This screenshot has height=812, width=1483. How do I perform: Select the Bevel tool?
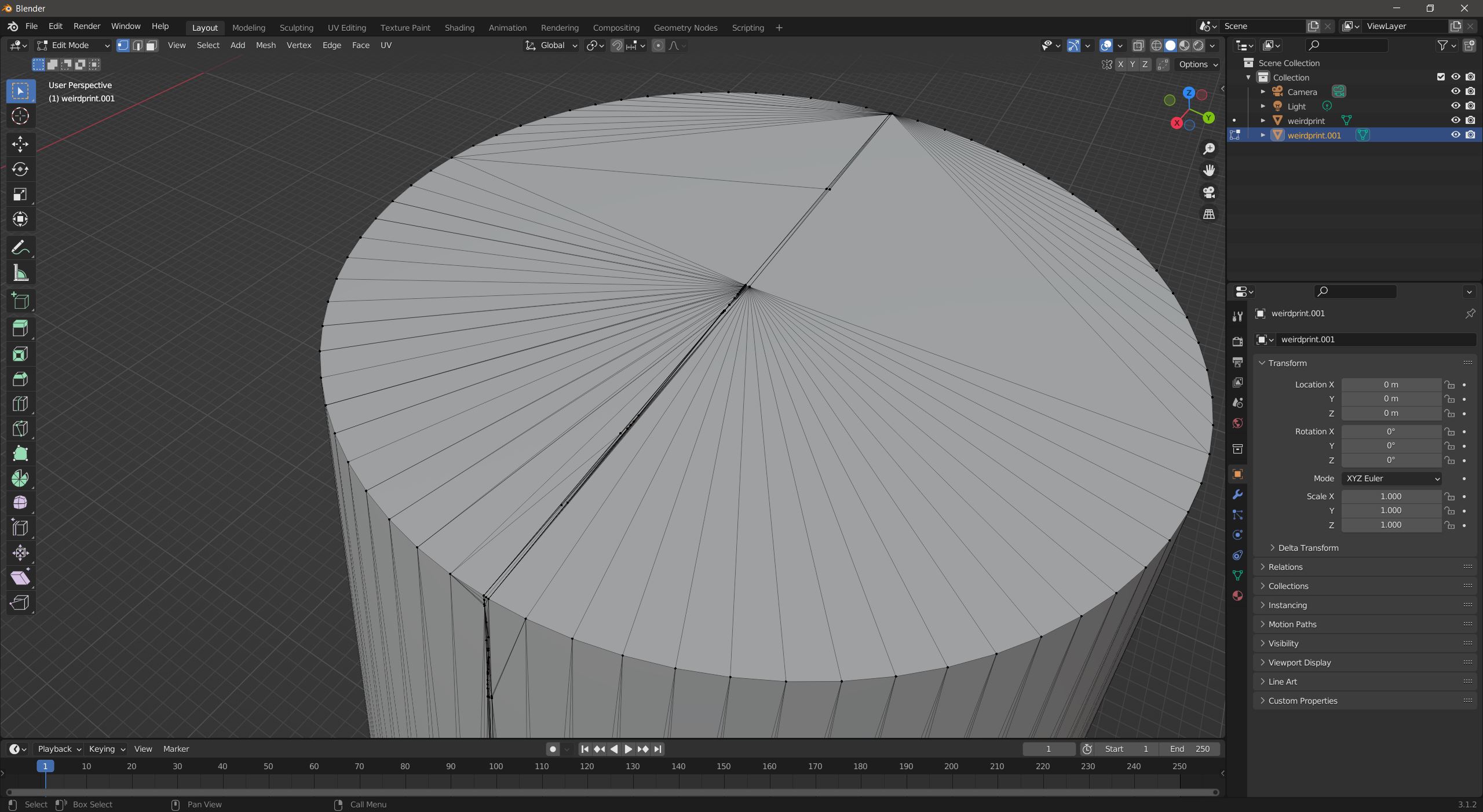pos(20,378)
